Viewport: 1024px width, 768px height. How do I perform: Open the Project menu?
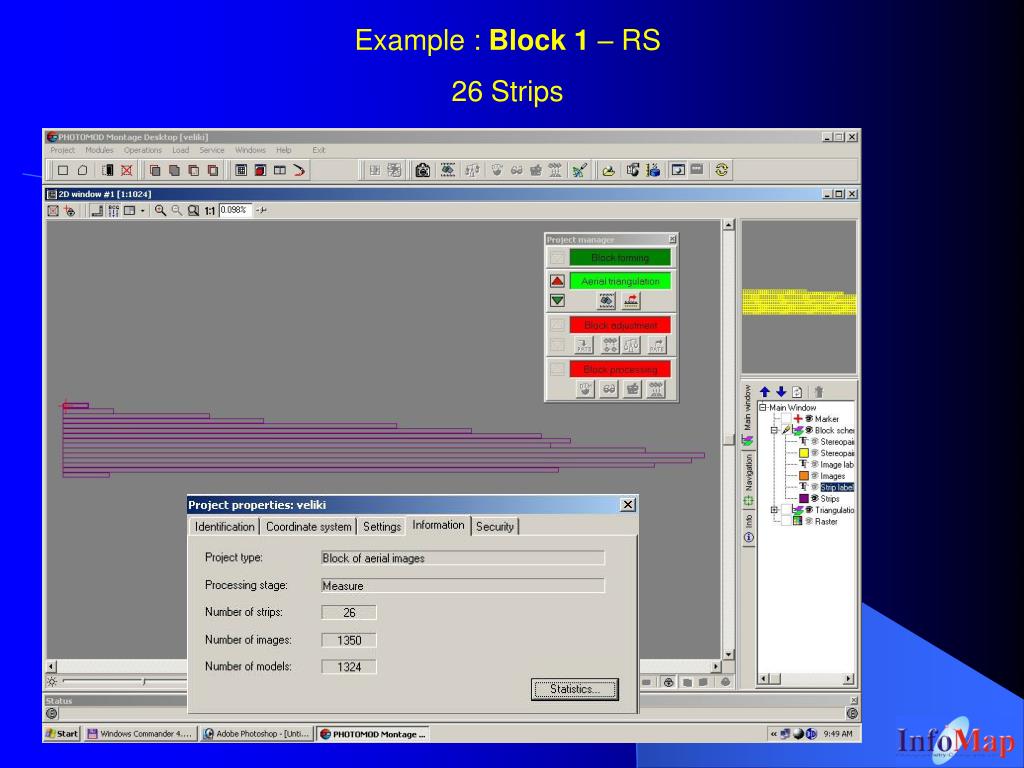click(63, 150)
